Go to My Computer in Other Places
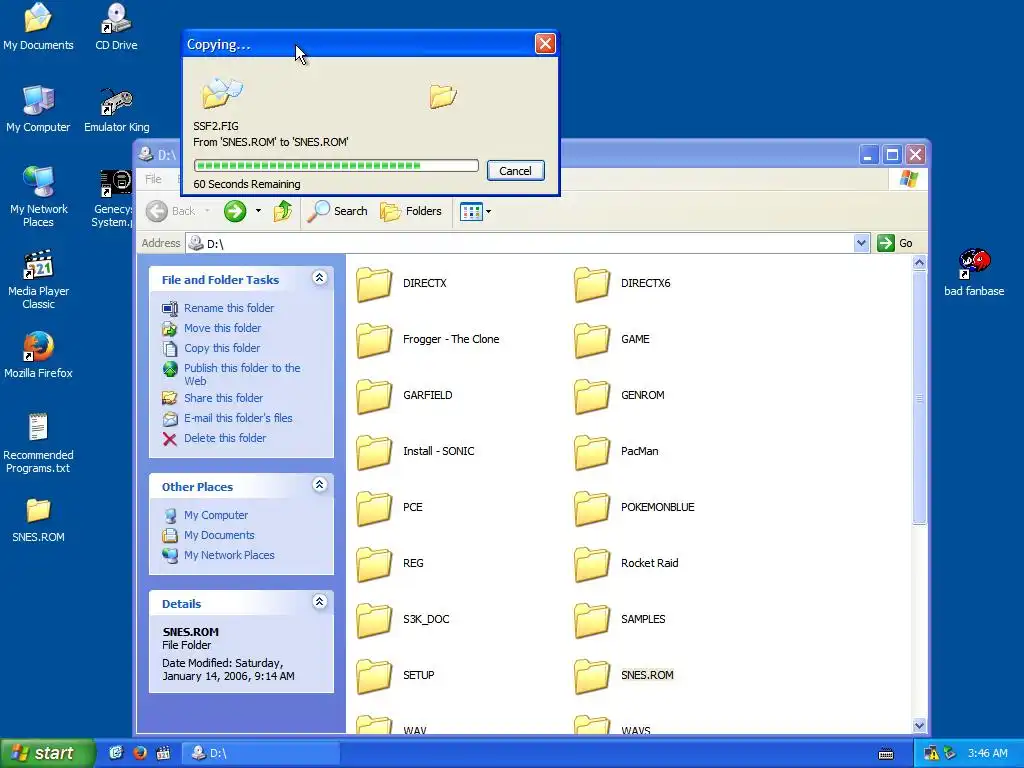The width and height of the screenshot is (1024, 768). coord(206,515)
